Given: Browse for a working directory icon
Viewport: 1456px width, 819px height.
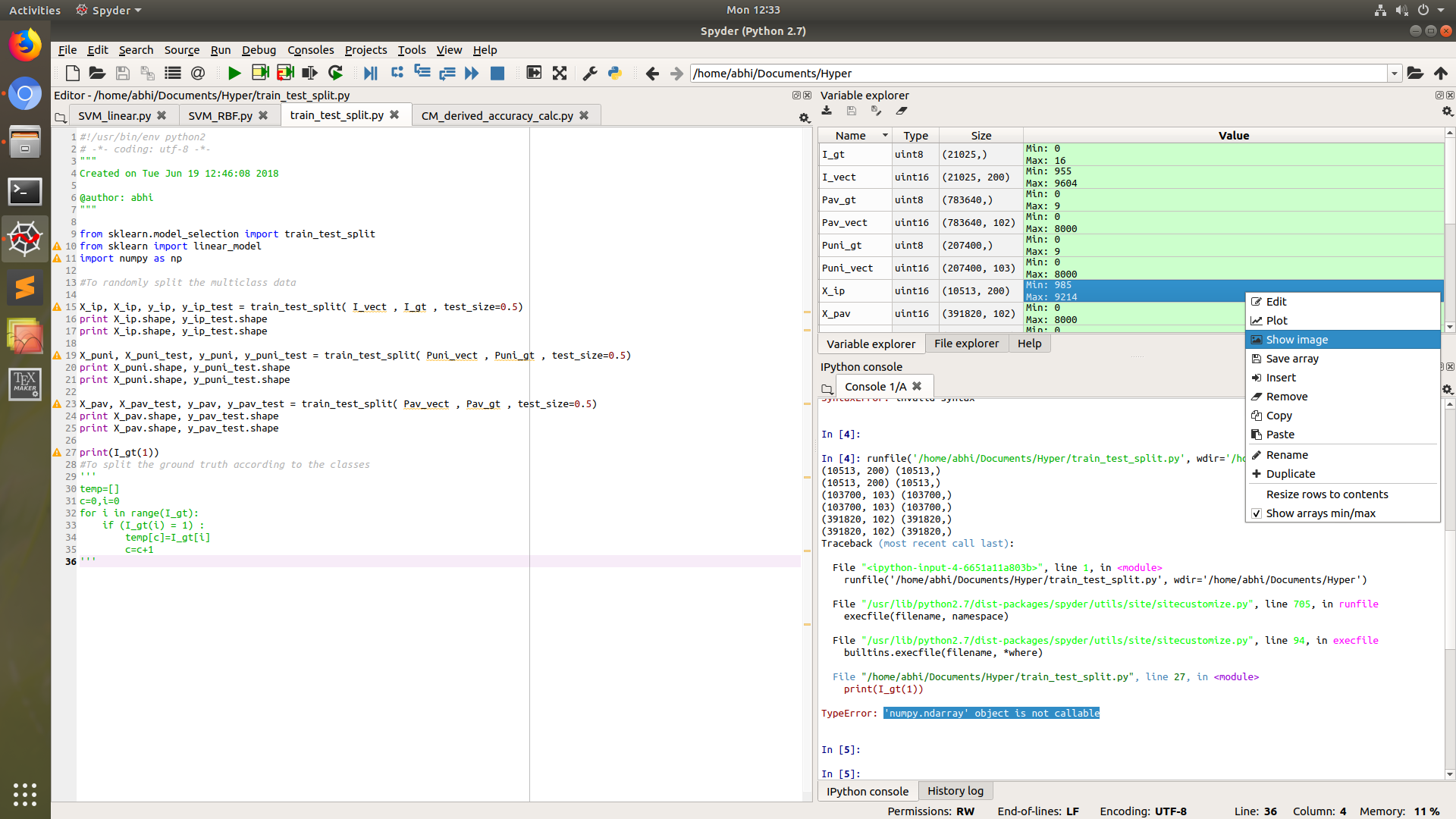Looking at the screenshot, I should [x=1415, y=74].
